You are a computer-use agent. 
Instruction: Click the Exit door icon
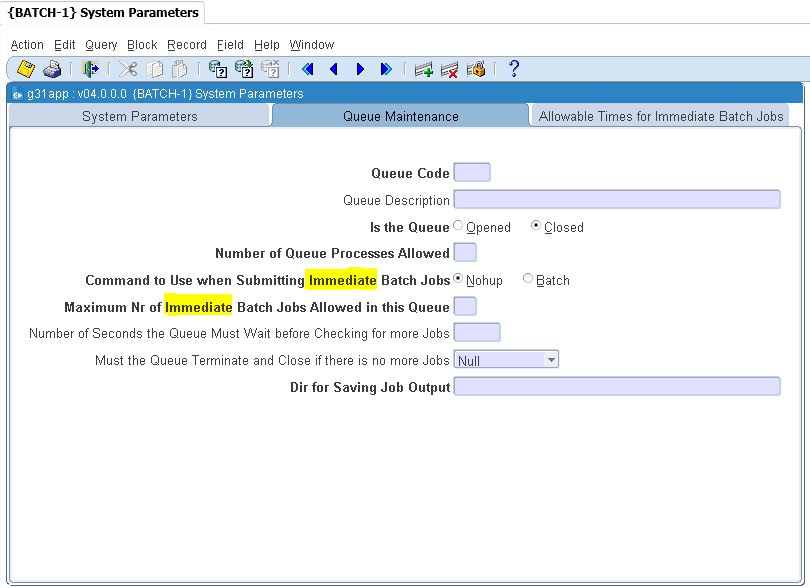(91, 69)
